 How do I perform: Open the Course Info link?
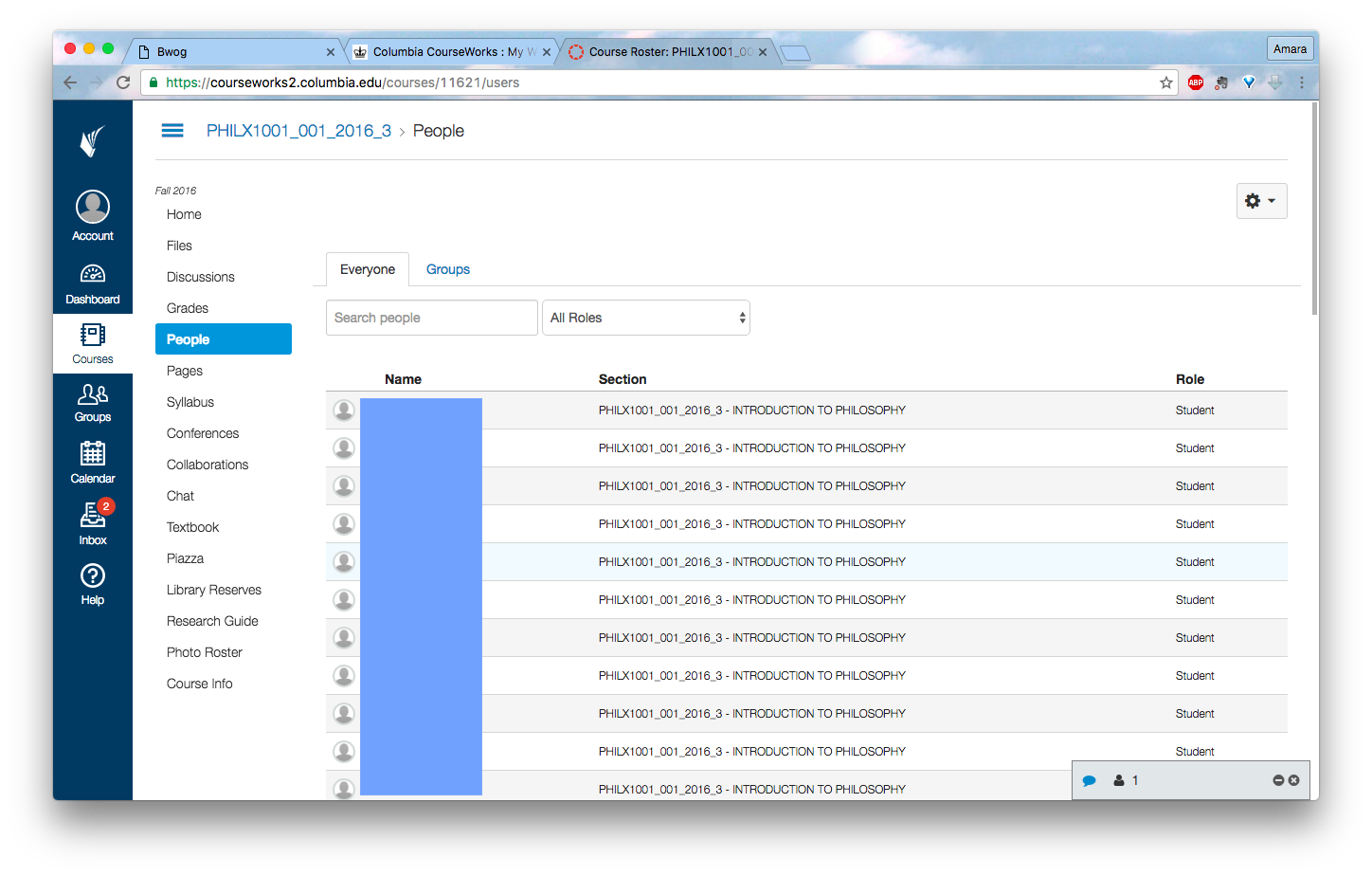[x=199, y=684]
